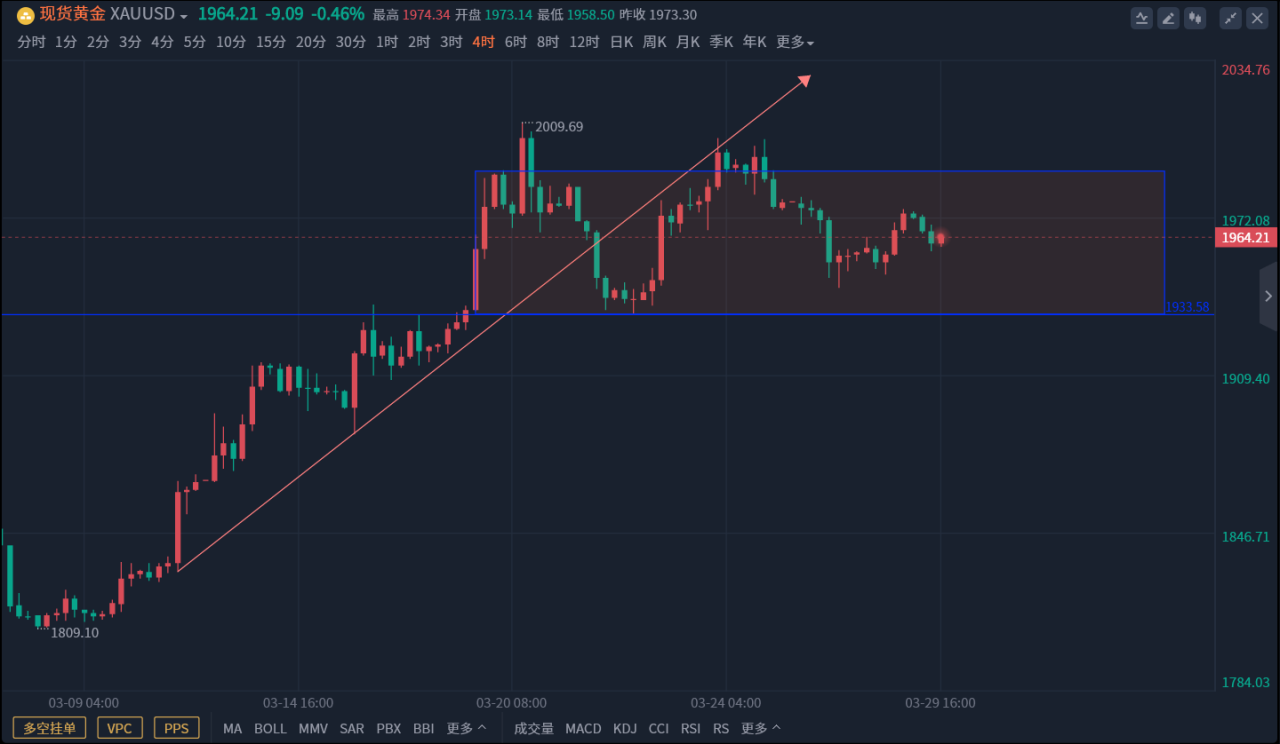Screen dimensions: 1280x744
Task: Switch to 季K quarterly chart
Action: [721, 42]
